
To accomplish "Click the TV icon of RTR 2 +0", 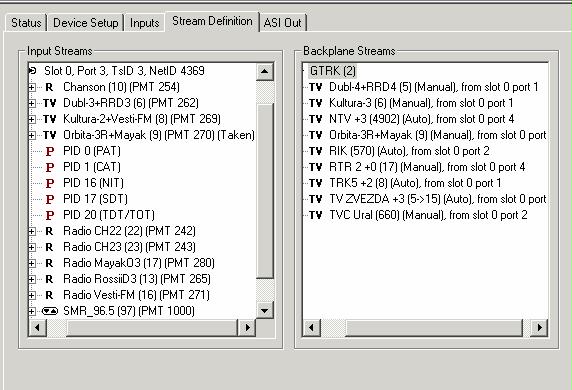I will coord(316,167).
